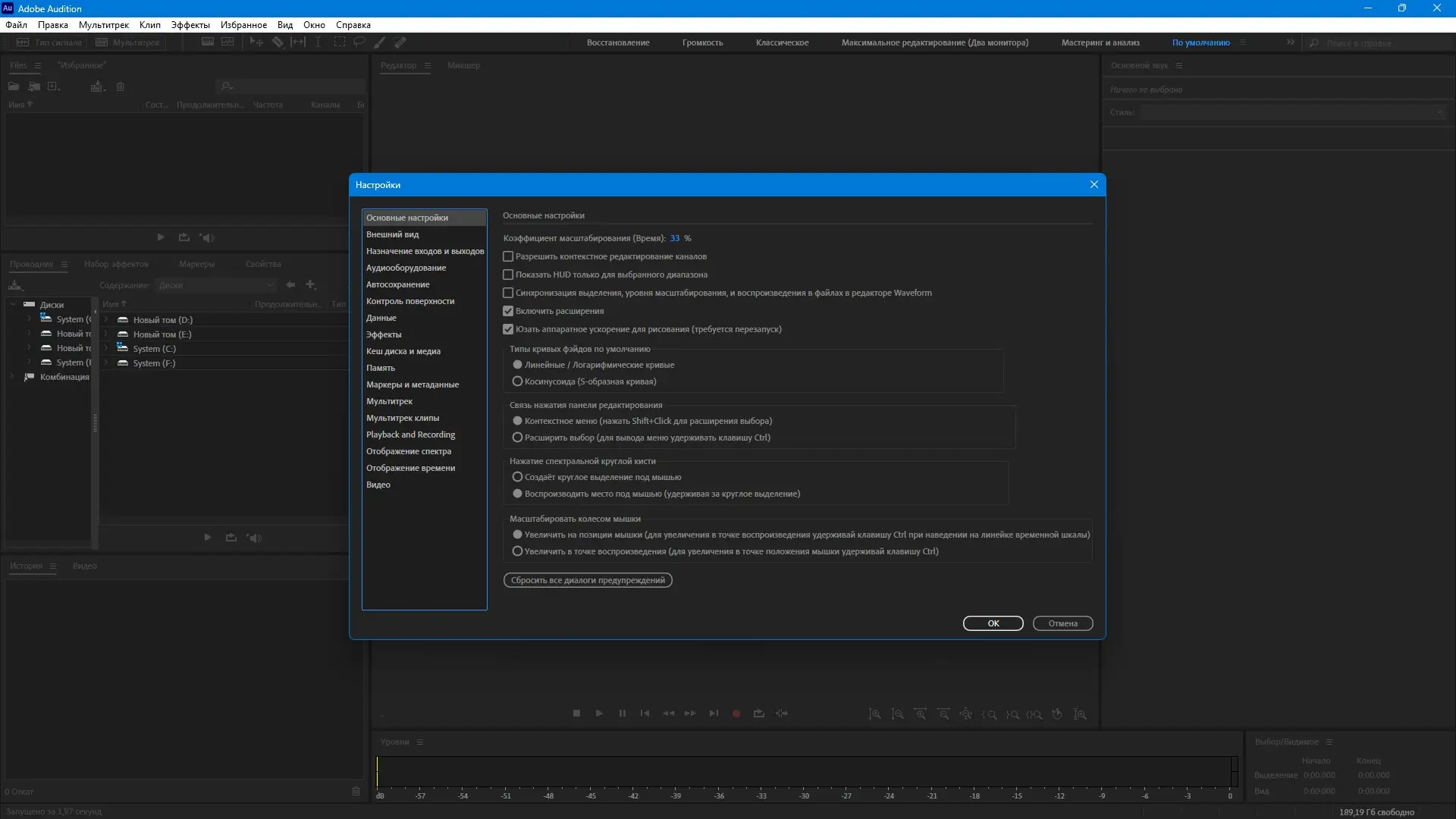Screen dimensions: 1456x819
Task: Open the "Стиль" dropdown in Essential Sound
Action: tap(1292, 112)
